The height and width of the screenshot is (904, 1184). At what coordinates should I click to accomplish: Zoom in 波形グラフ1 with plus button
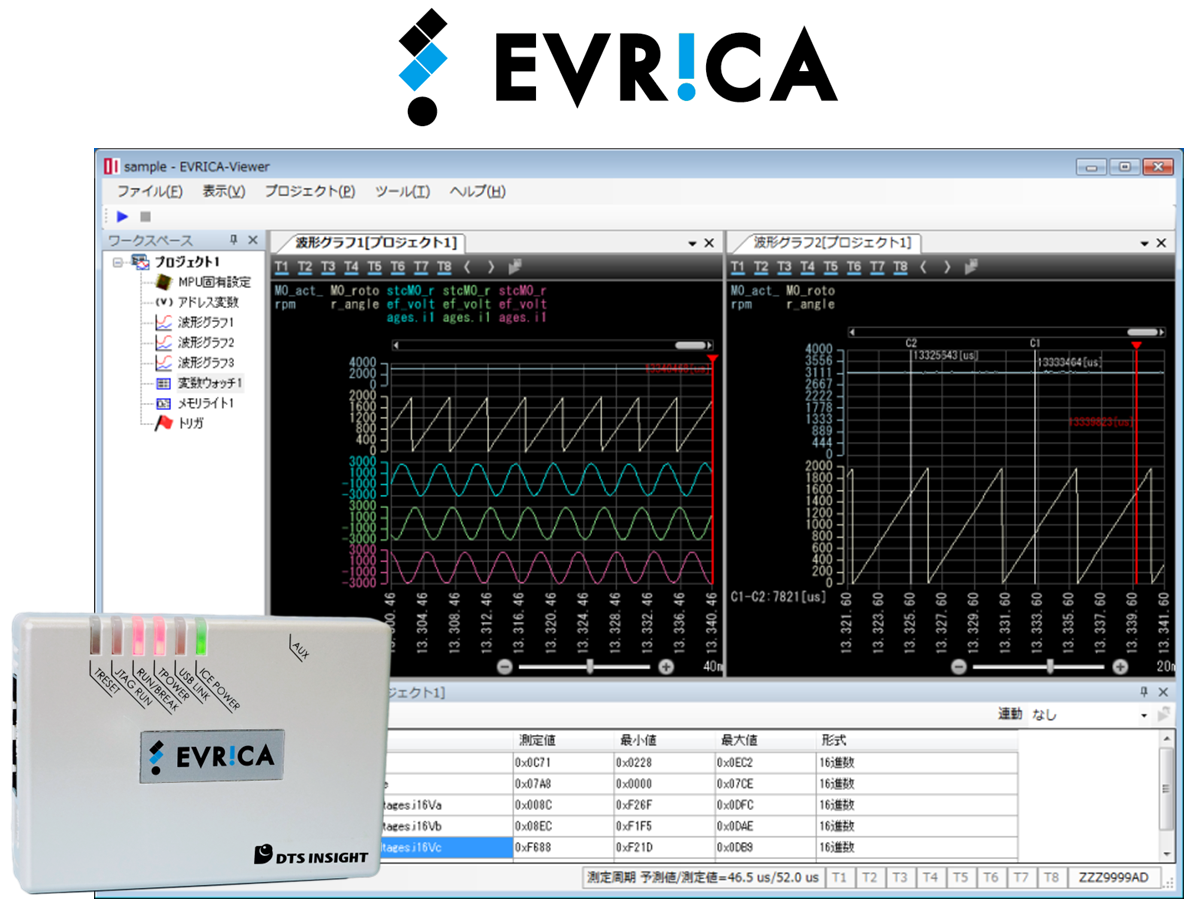(x=666, y=667)
